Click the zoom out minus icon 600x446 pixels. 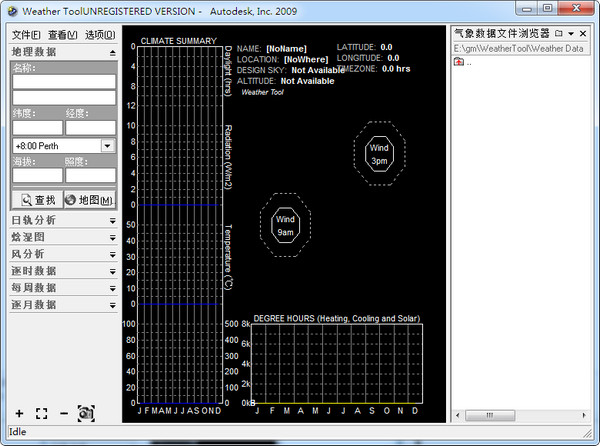[x=63, y=413]
